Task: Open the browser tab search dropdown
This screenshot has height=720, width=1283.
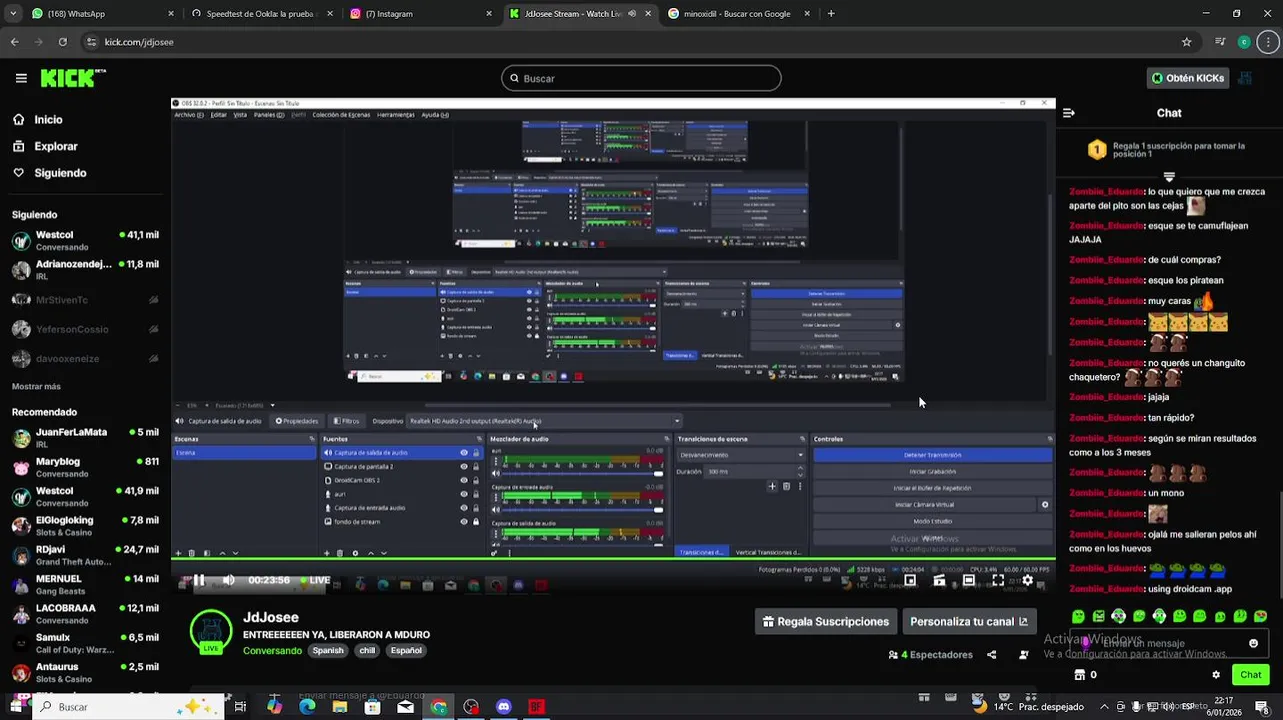Action: tap(12, 14)
